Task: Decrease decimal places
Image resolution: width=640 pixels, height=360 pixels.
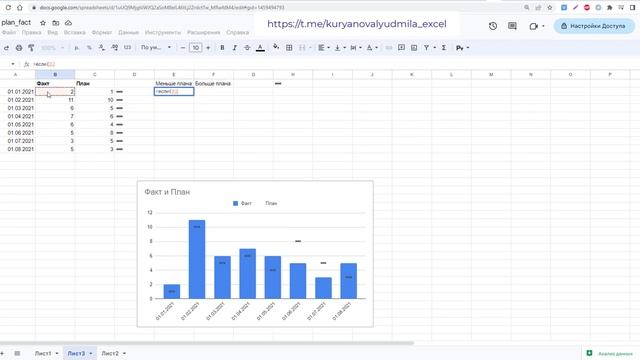Action: [x=102, y=48]
